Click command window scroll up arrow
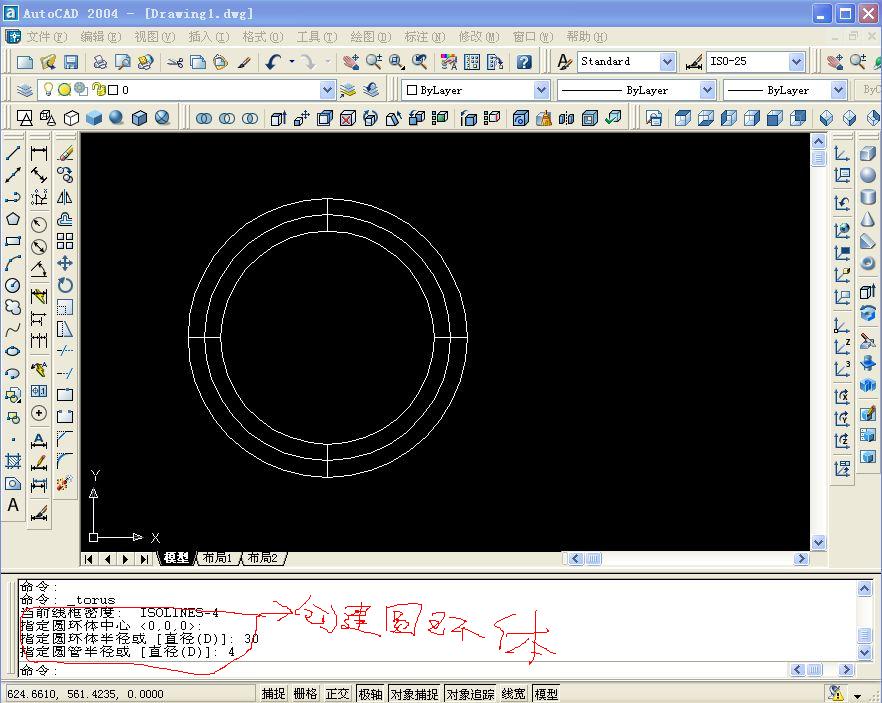Screen dimensions: 882x703 (864, 589)
